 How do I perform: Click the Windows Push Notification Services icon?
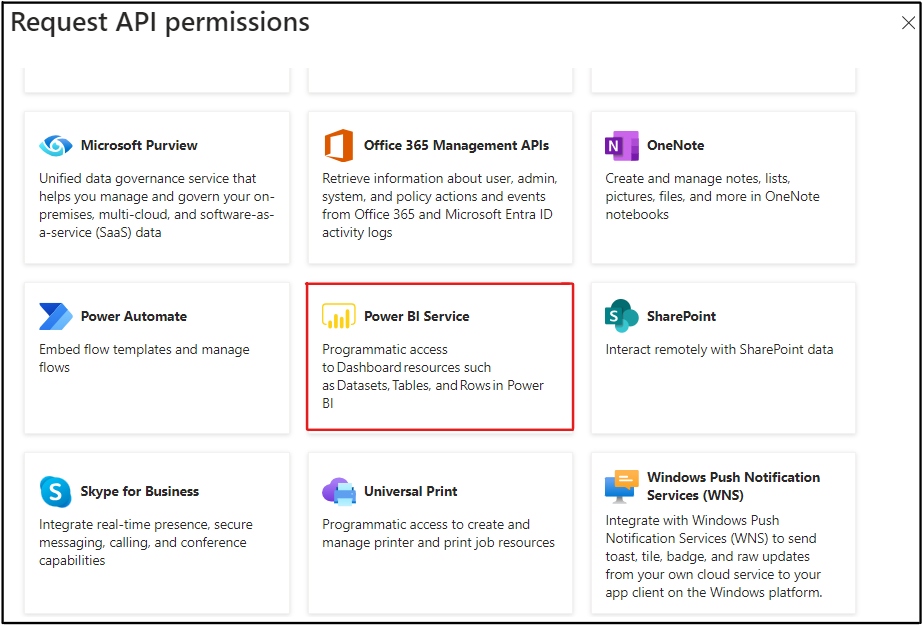(621, 485)
